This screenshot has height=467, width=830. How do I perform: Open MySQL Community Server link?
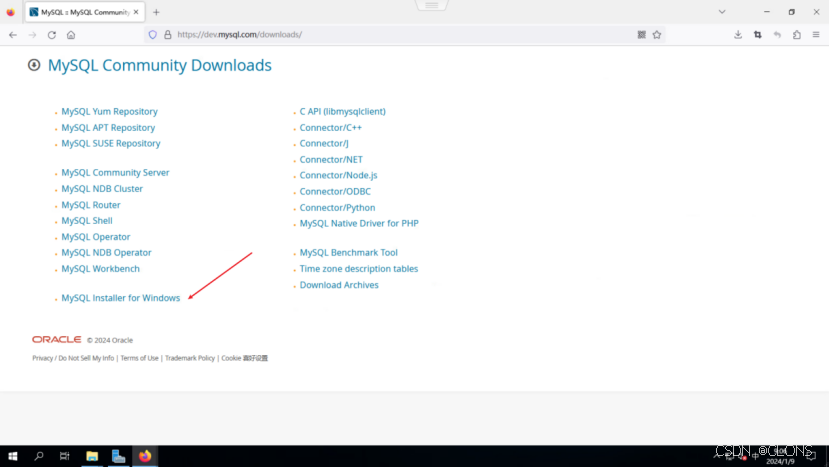(x=115, y=173)
